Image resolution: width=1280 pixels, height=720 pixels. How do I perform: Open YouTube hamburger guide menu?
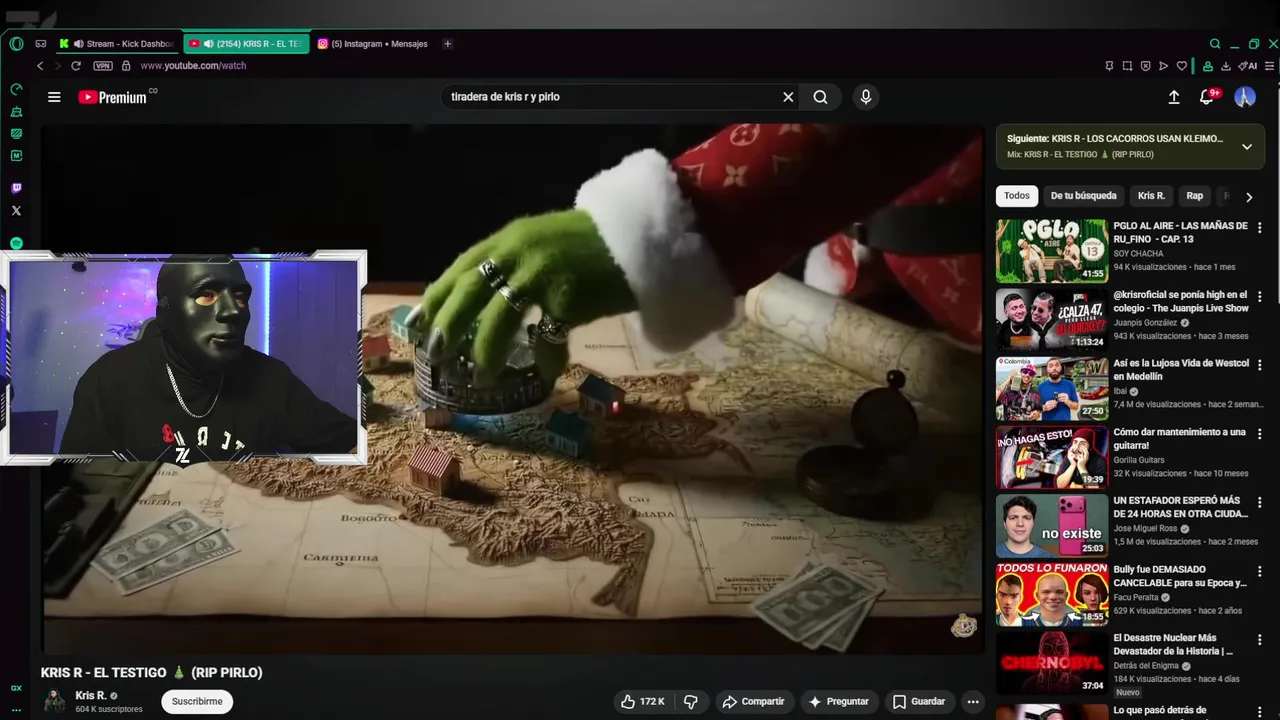click(54, 97)
